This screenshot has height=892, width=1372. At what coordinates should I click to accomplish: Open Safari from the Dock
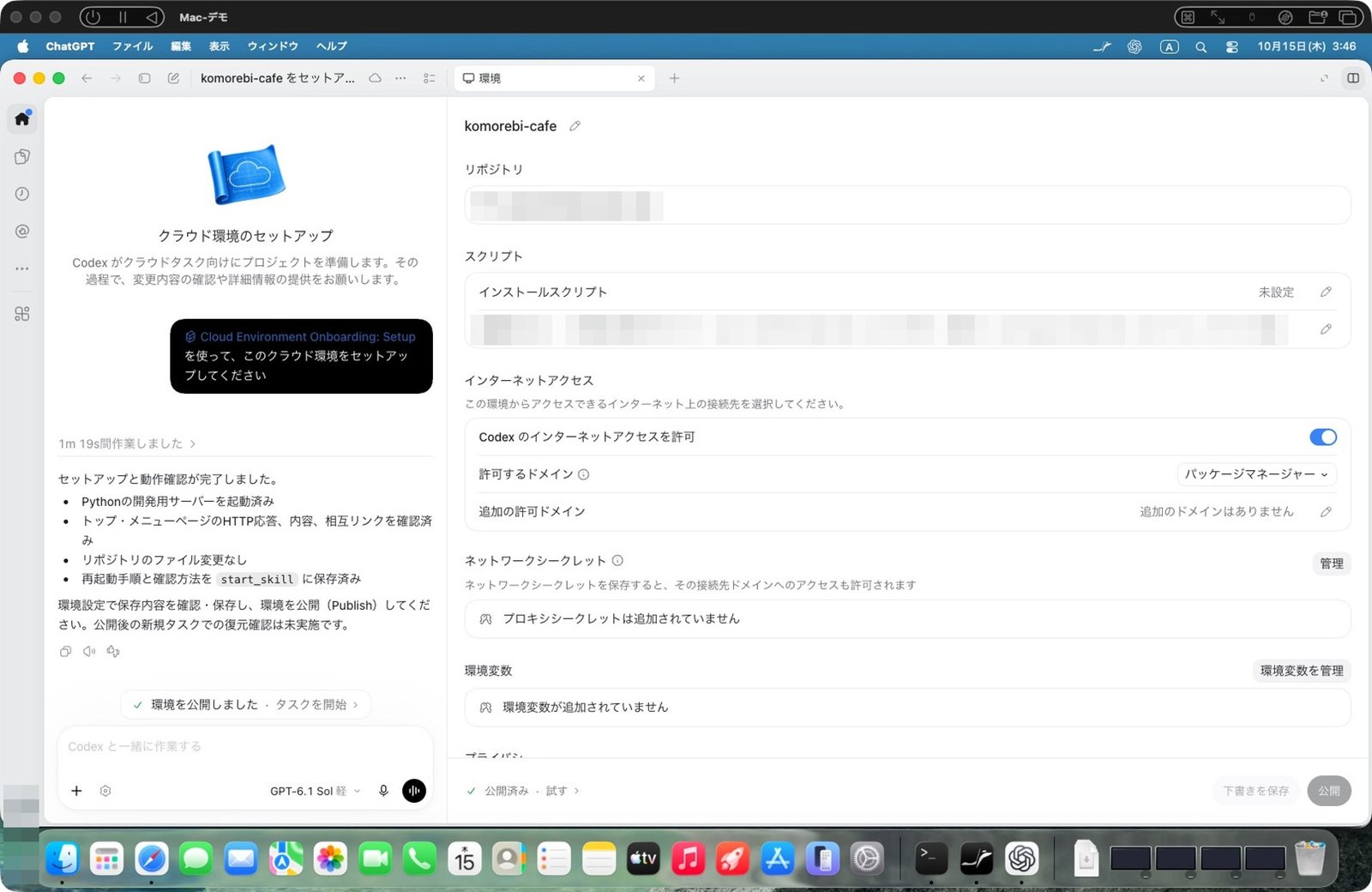152,859
